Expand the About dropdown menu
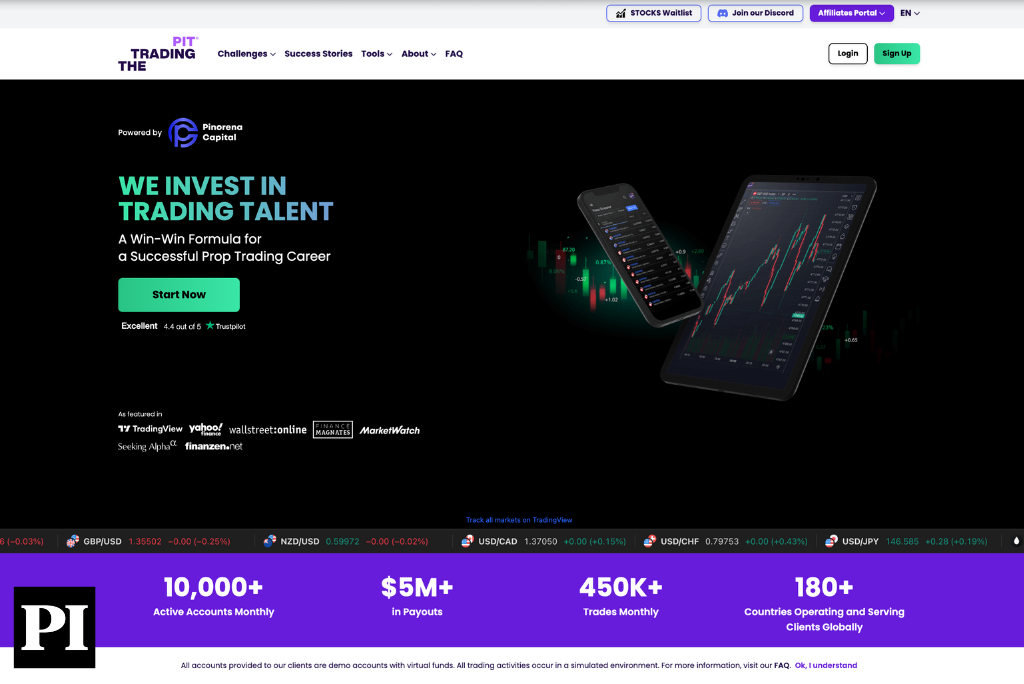This screenshot has height=684, width=1024. (x=419, y=54)
